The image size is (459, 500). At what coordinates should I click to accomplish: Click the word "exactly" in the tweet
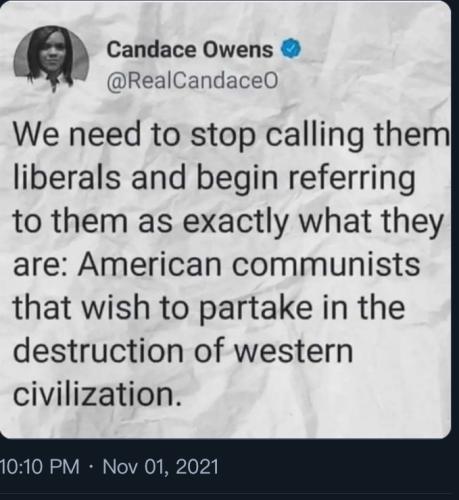click(x=235, y=223)
